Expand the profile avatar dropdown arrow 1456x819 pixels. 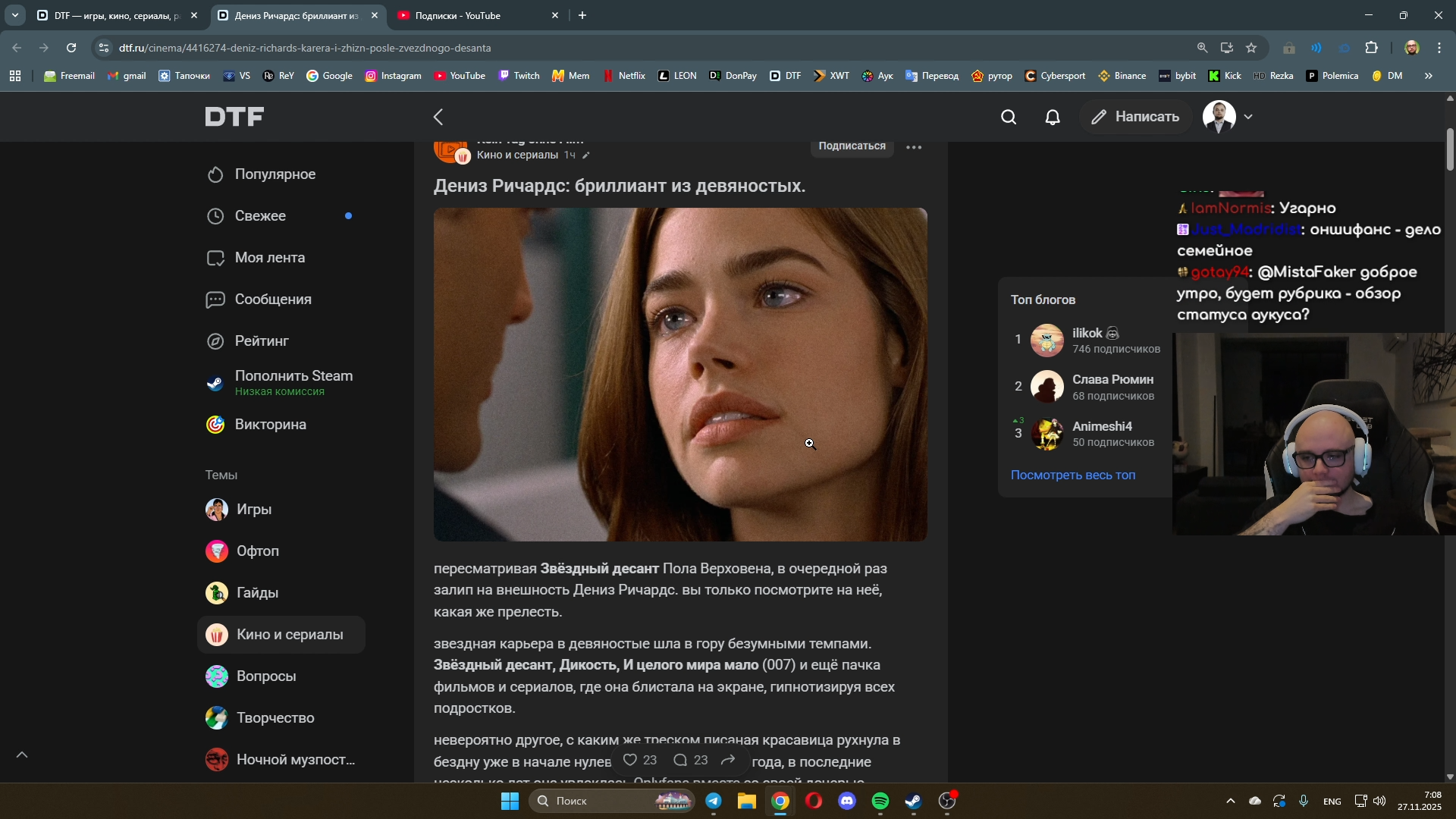1248,117
